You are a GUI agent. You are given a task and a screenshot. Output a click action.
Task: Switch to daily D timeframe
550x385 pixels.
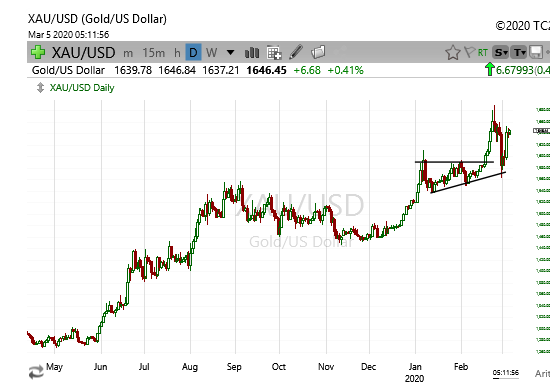pos(193,53)
